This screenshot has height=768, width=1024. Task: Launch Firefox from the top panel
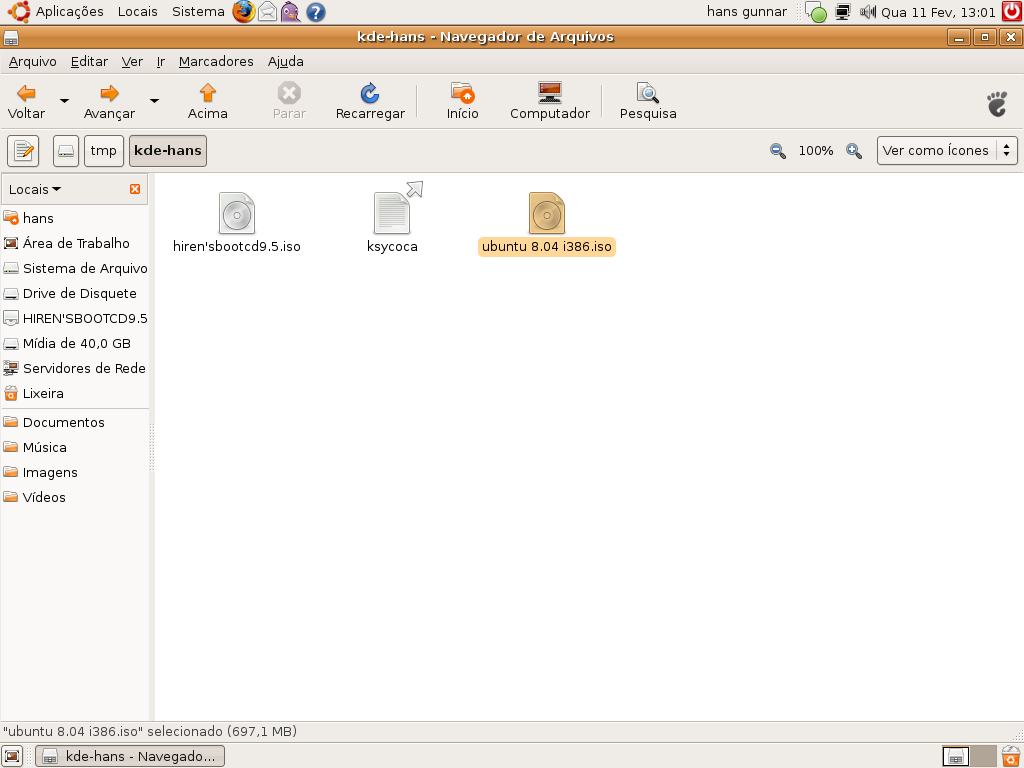[244, 12]
